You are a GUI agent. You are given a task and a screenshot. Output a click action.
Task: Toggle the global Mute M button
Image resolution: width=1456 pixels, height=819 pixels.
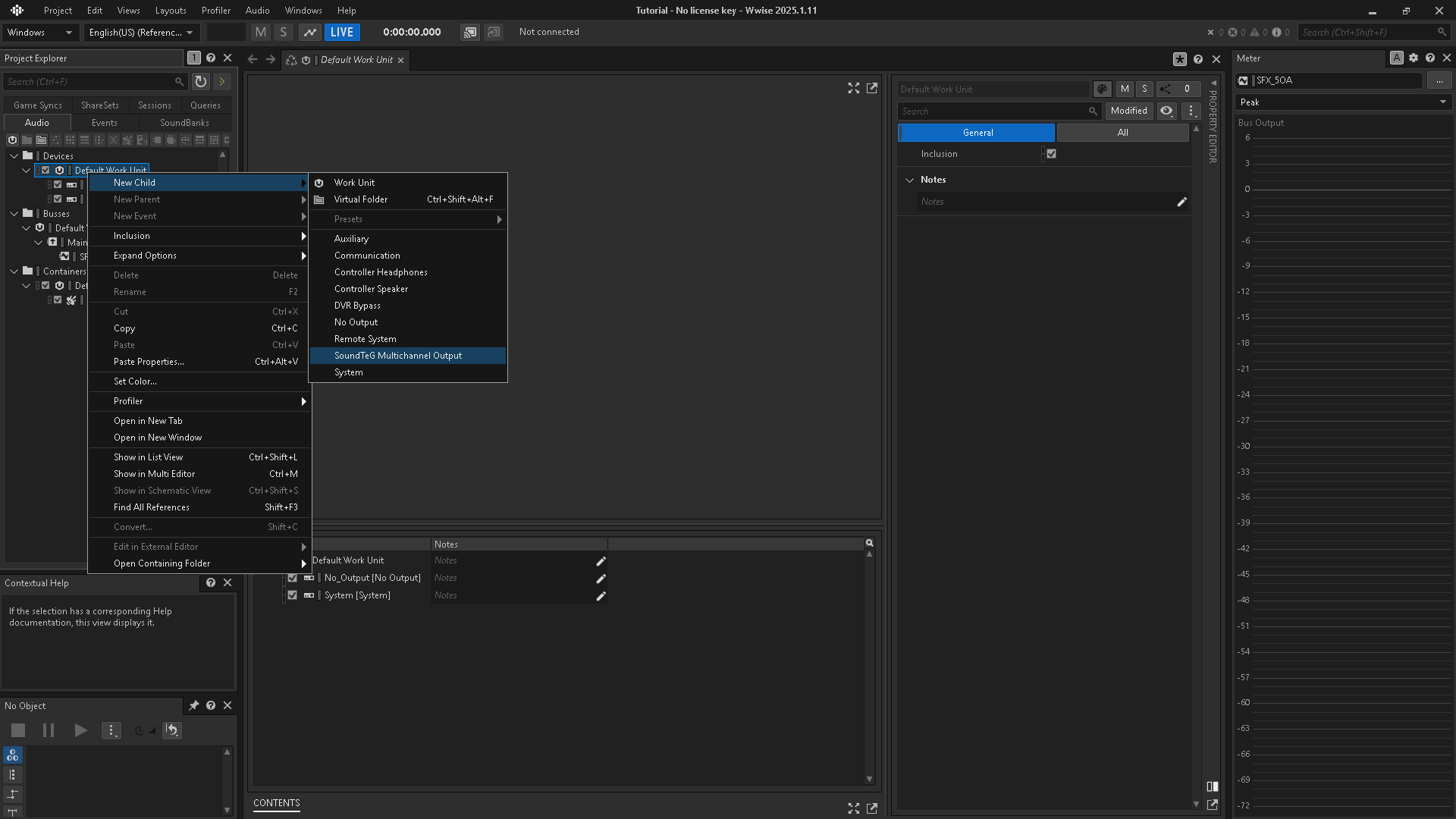[261, 32]
